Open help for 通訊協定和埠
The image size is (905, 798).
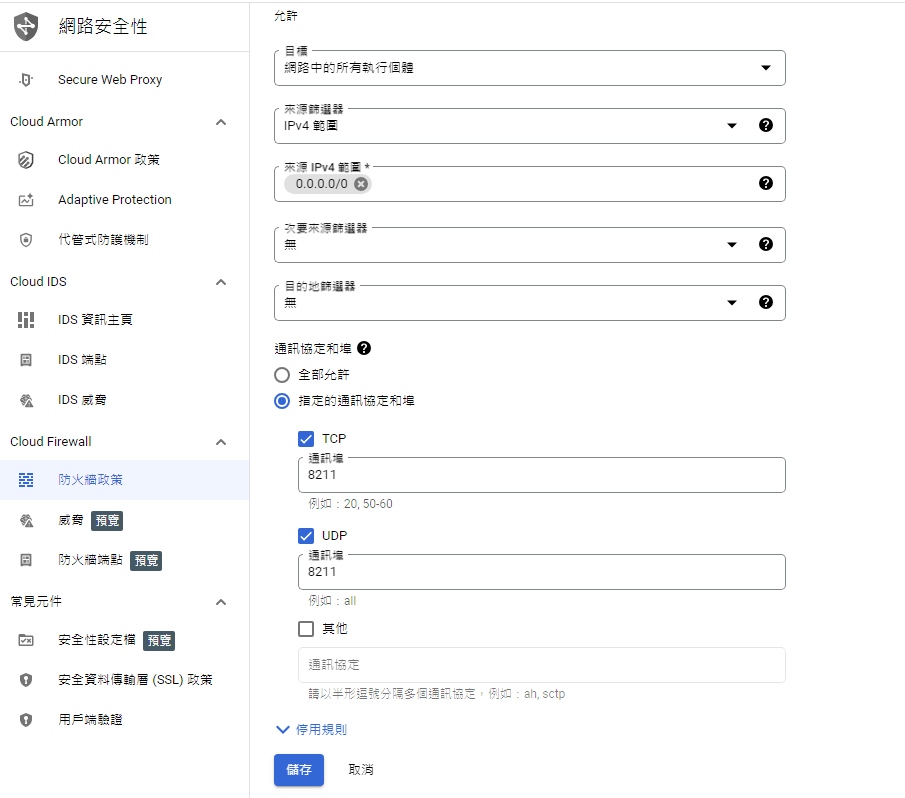point(364,348)
